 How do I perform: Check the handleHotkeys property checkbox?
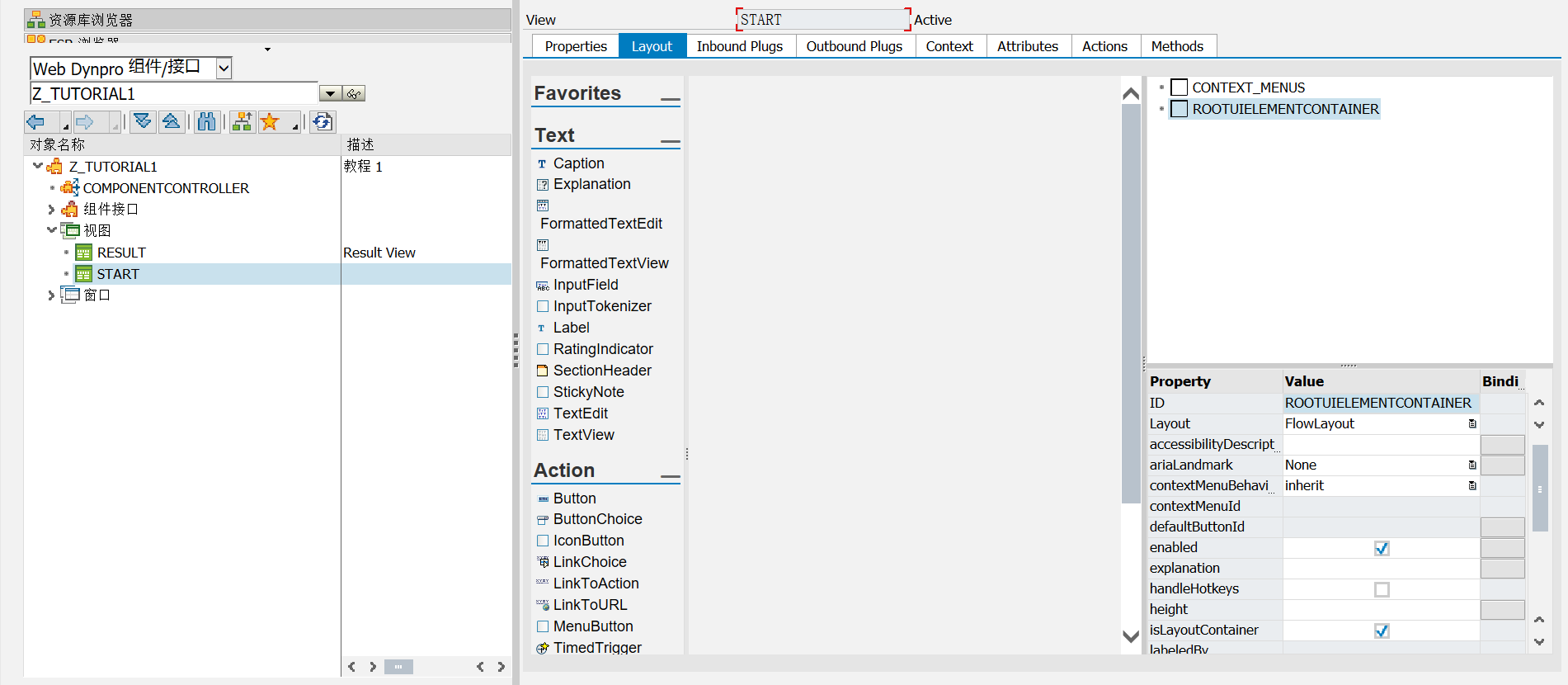tap(1382, 589)
